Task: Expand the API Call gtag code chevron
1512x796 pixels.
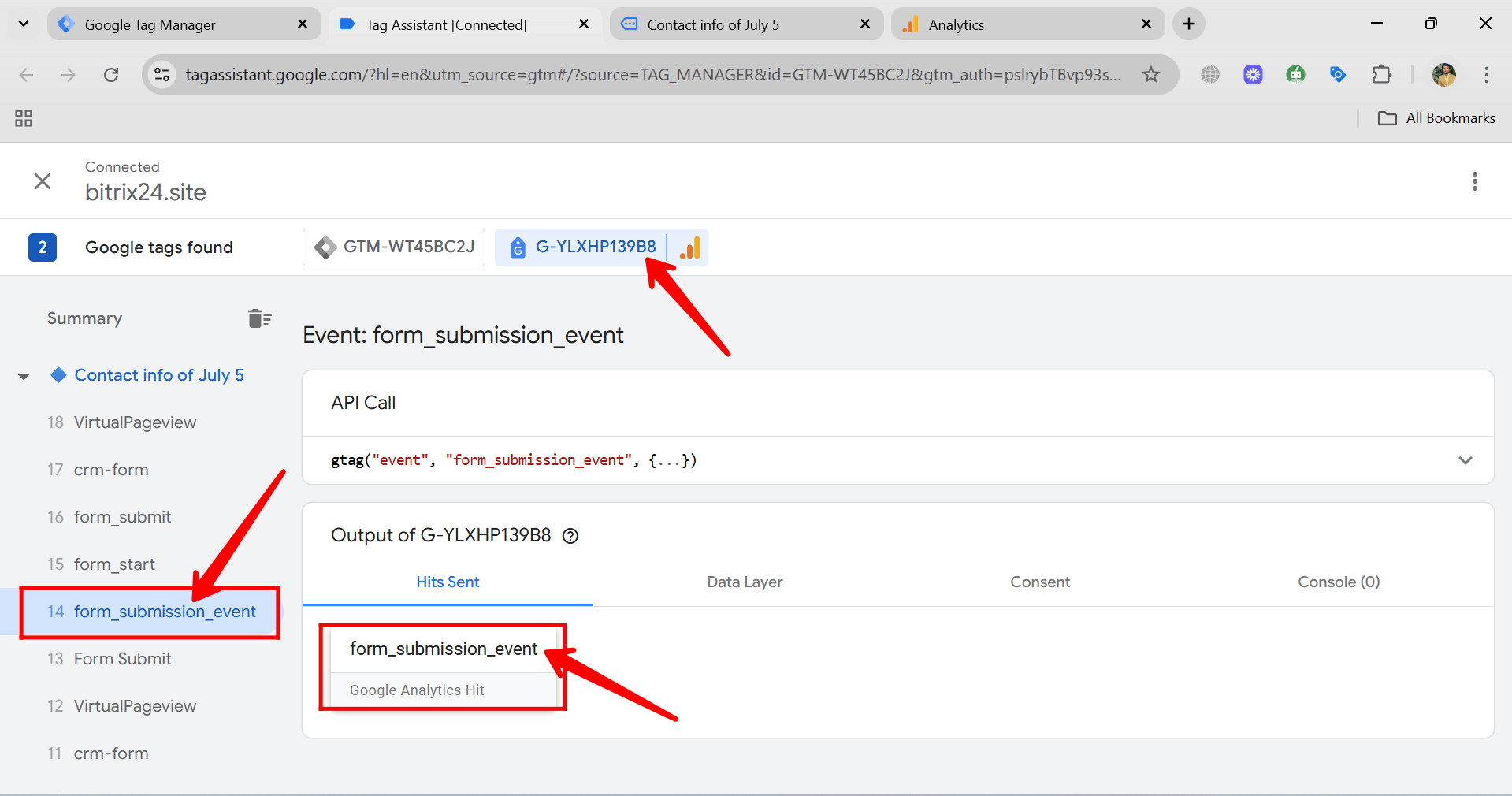Action: coord(1466,460)
